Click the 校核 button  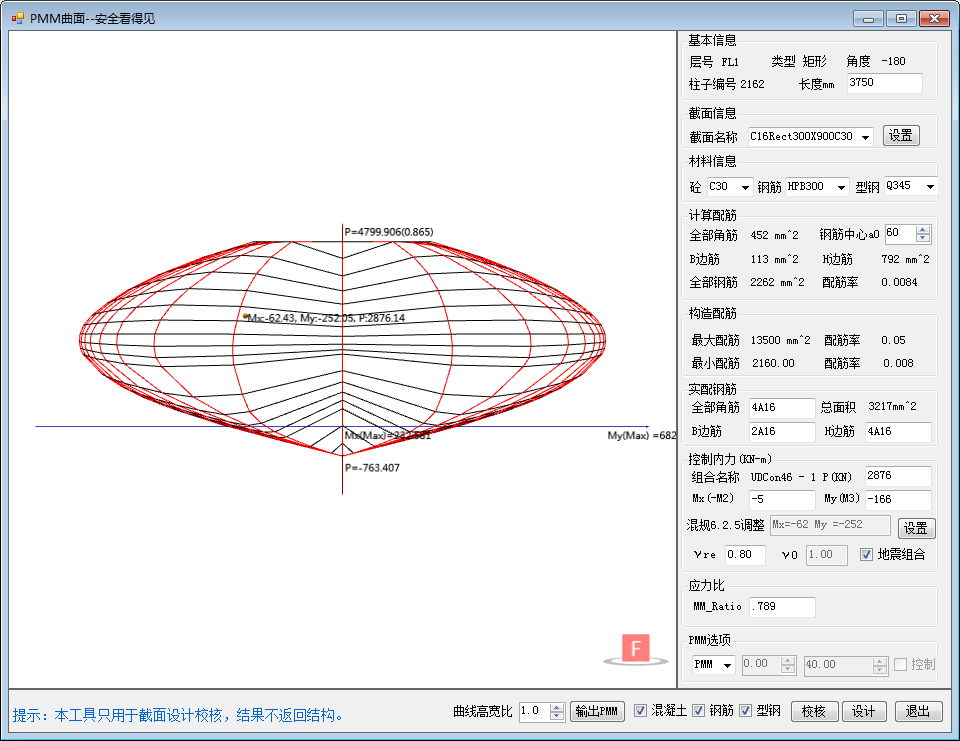coord(814,711)
